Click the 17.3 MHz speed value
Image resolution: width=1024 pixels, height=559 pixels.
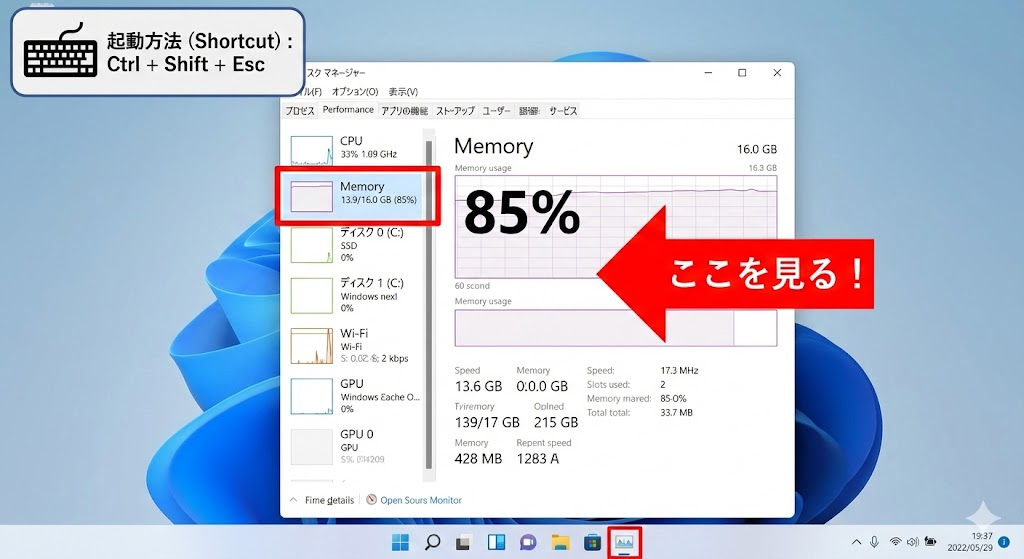click(x=679, y=370)
